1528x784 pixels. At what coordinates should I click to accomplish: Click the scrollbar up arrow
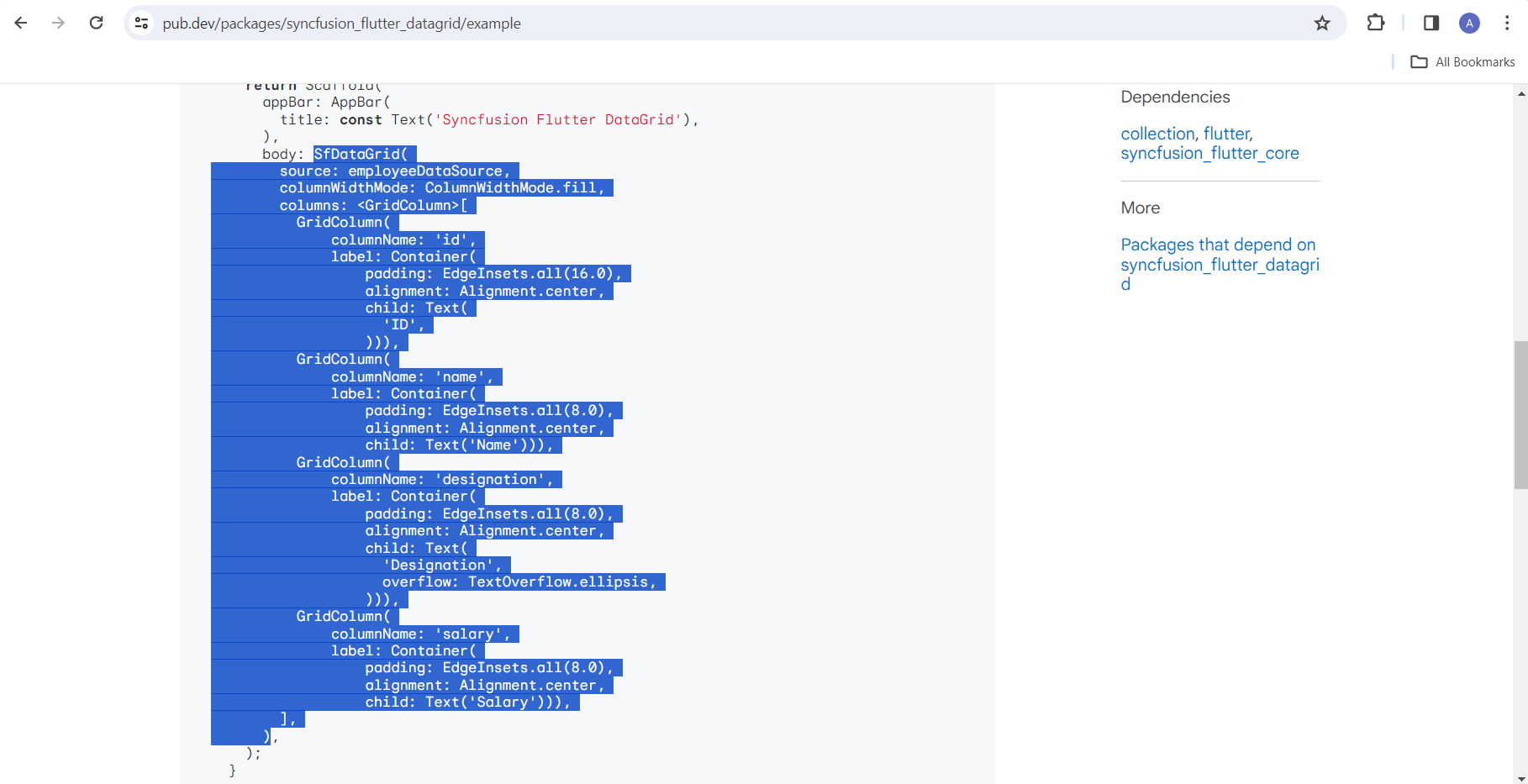pos(1520,94)
